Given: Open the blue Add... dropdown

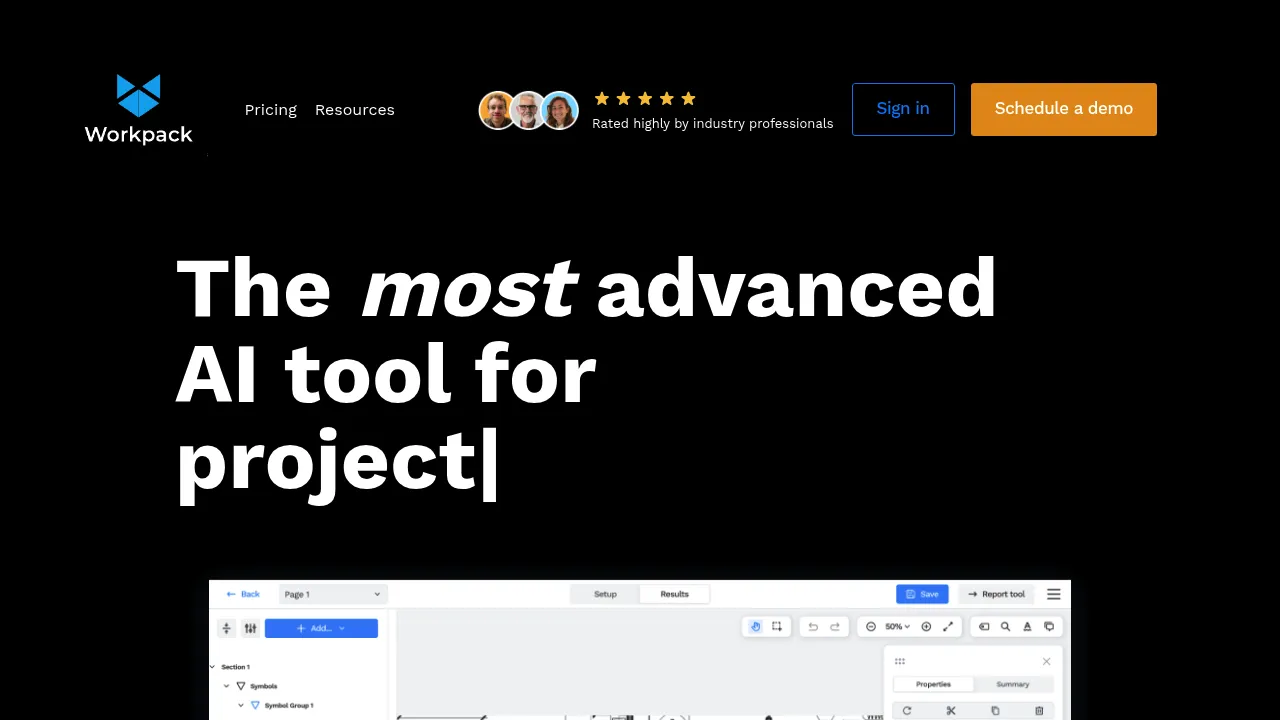Looking at the screenshot, I should [321, 628].
